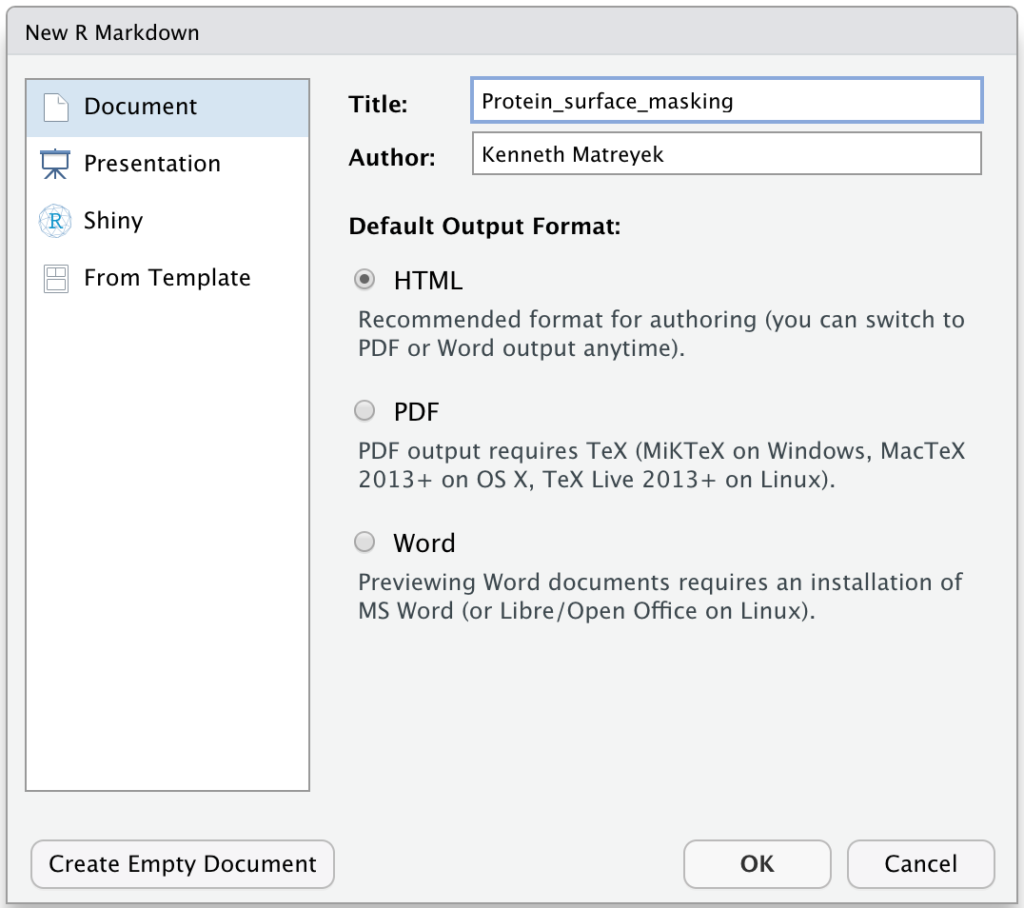The height and width of the screenshot is (908, 1024).
Task: Click the From Template layout icon
Action: [x=56, y=278]
